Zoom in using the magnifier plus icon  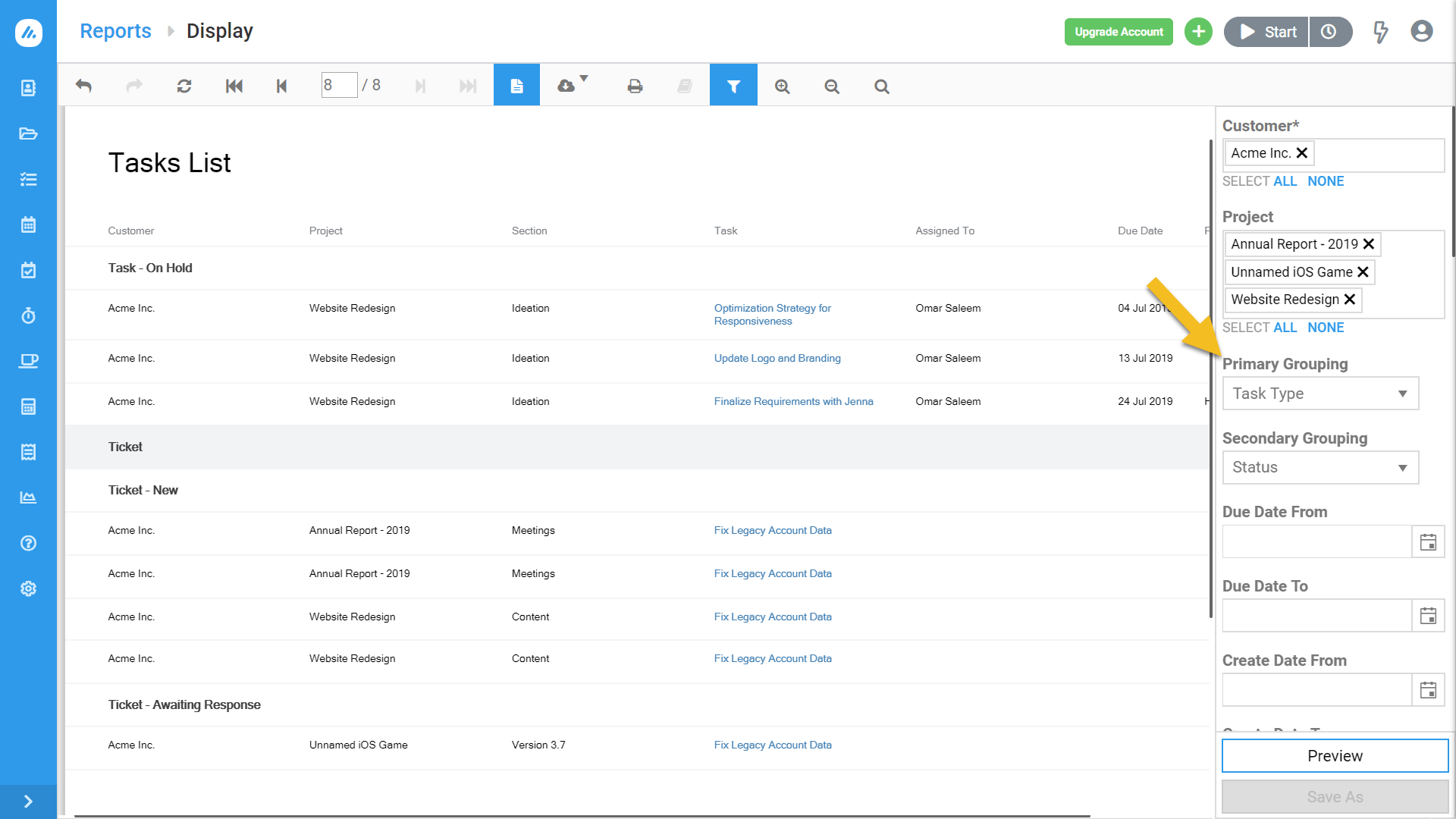782,86
